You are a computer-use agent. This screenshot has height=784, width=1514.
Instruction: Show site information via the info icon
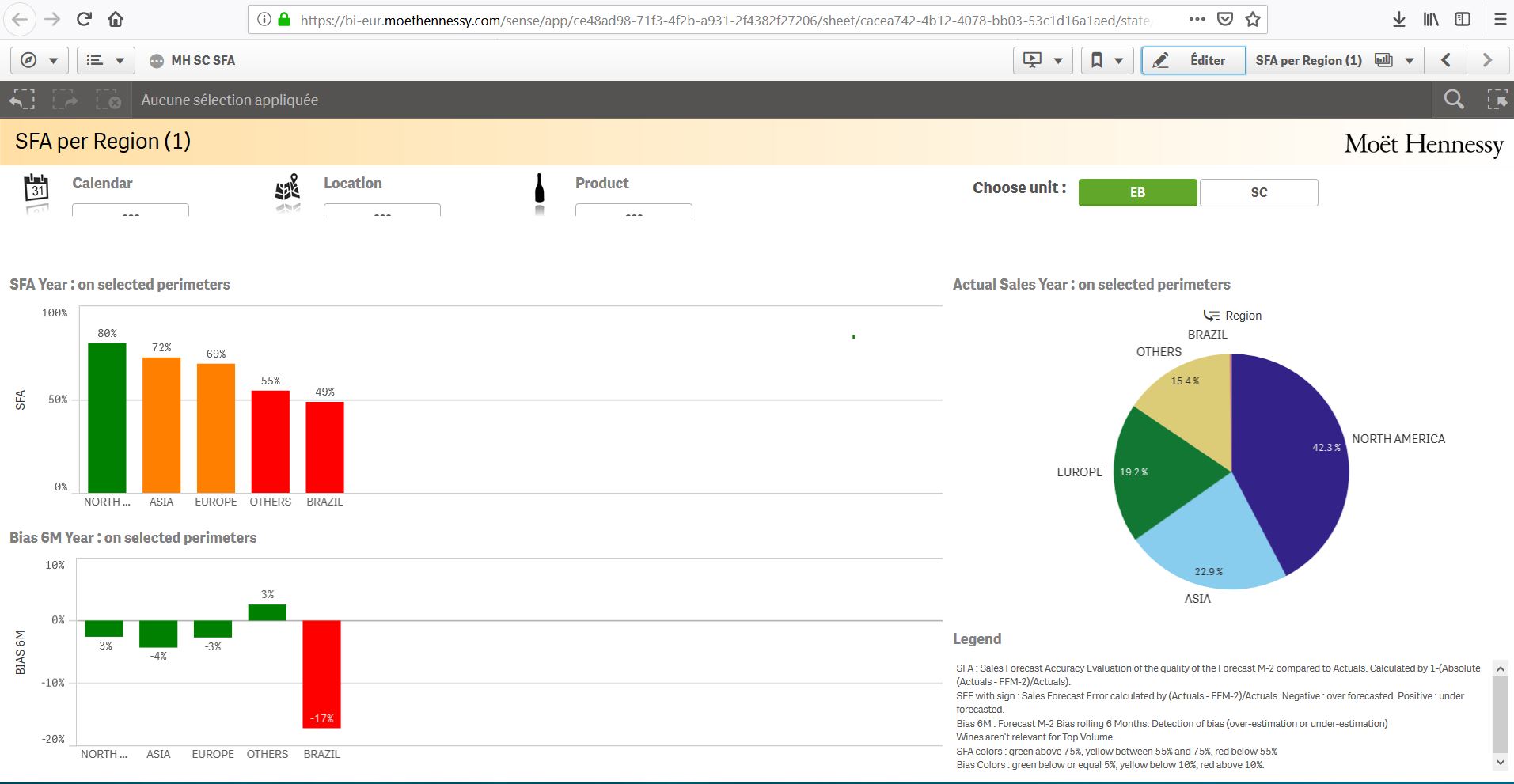264,19
